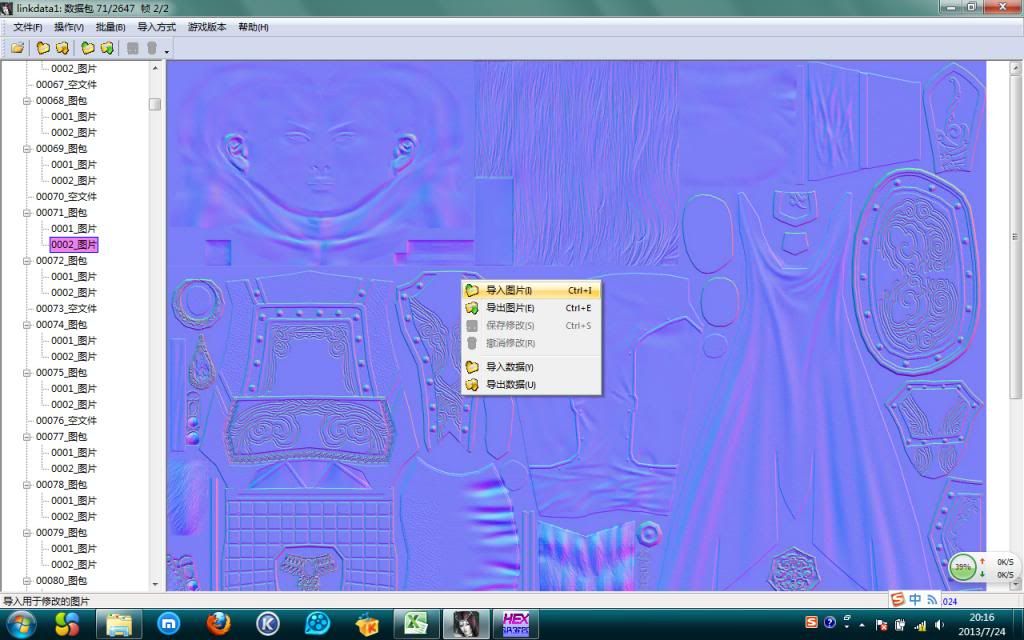Select 0001_图片 under 00072_图包
Image resolution: width=1024 pixels, height=640 pixels.
74,277
